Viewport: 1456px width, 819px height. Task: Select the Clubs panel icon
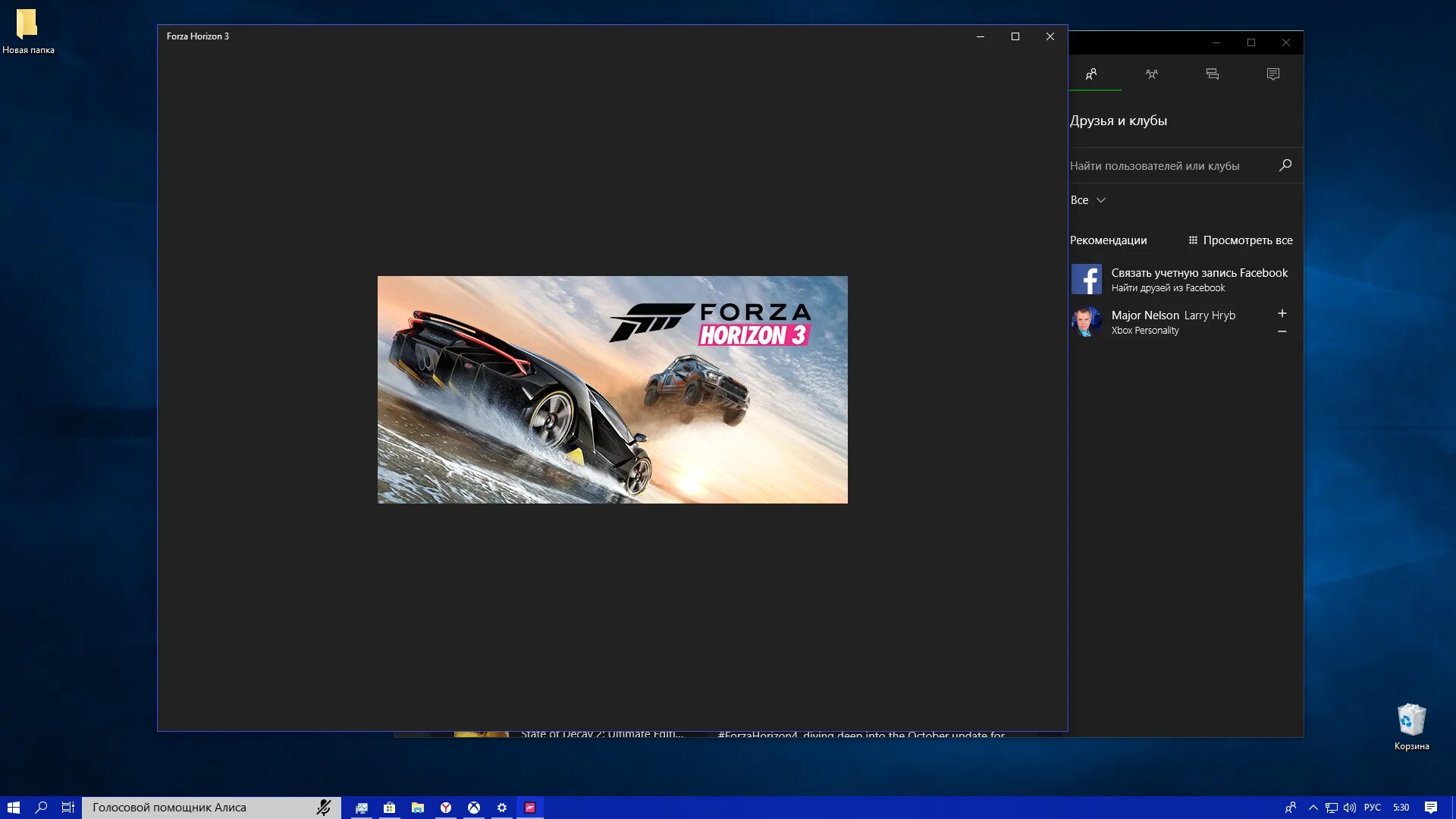click(1153, 73)
